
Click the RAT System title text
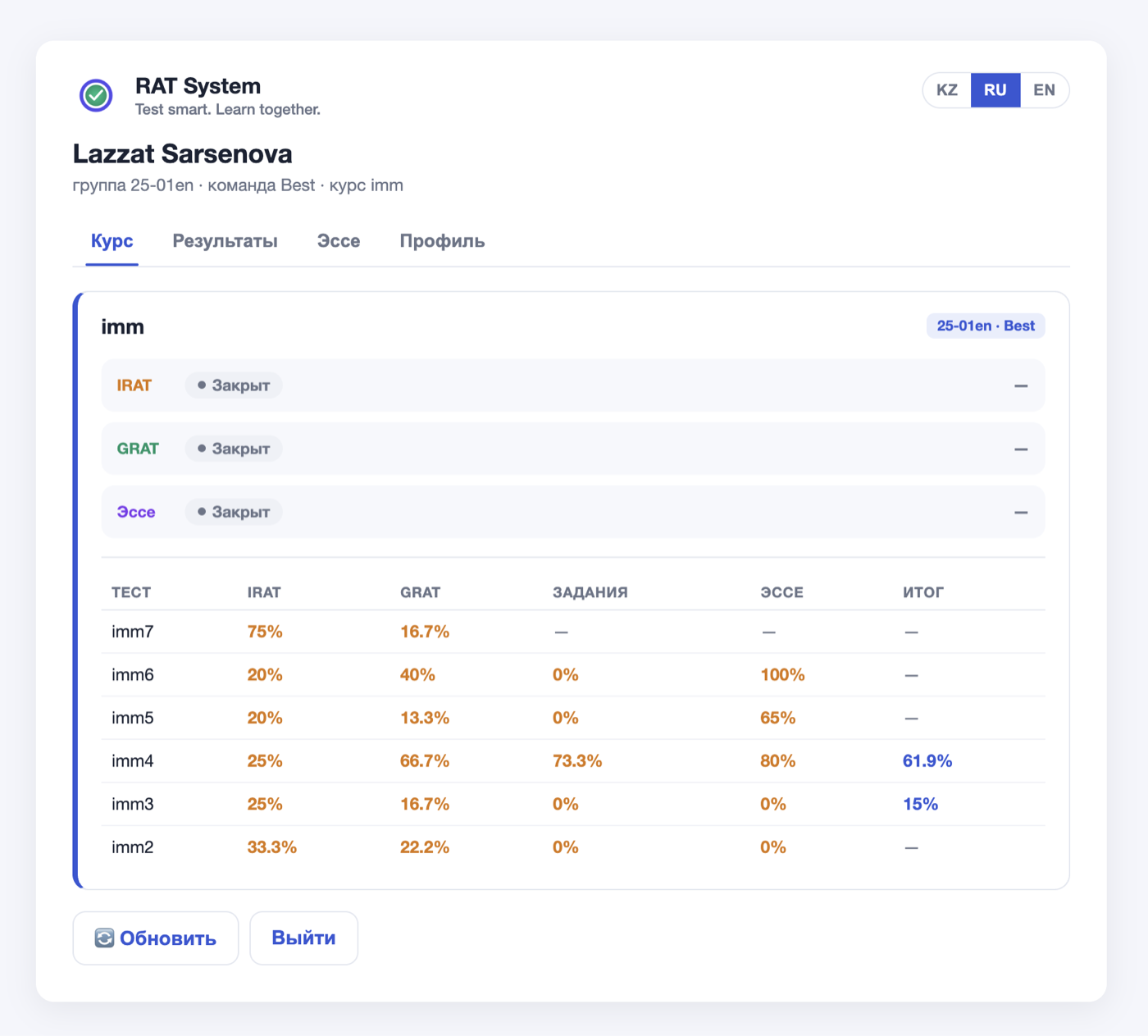pyautogui.click(x=198, y=86)
